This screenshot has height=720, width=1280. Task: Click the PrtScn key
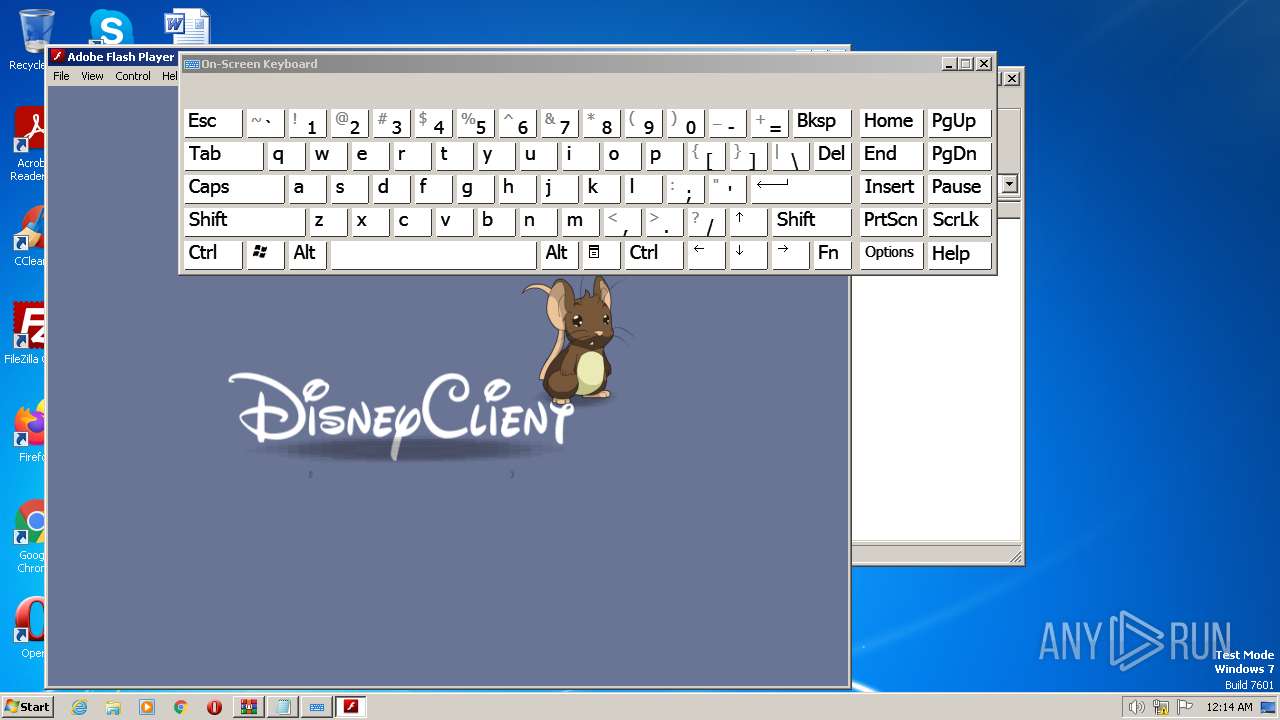(891, 221)
